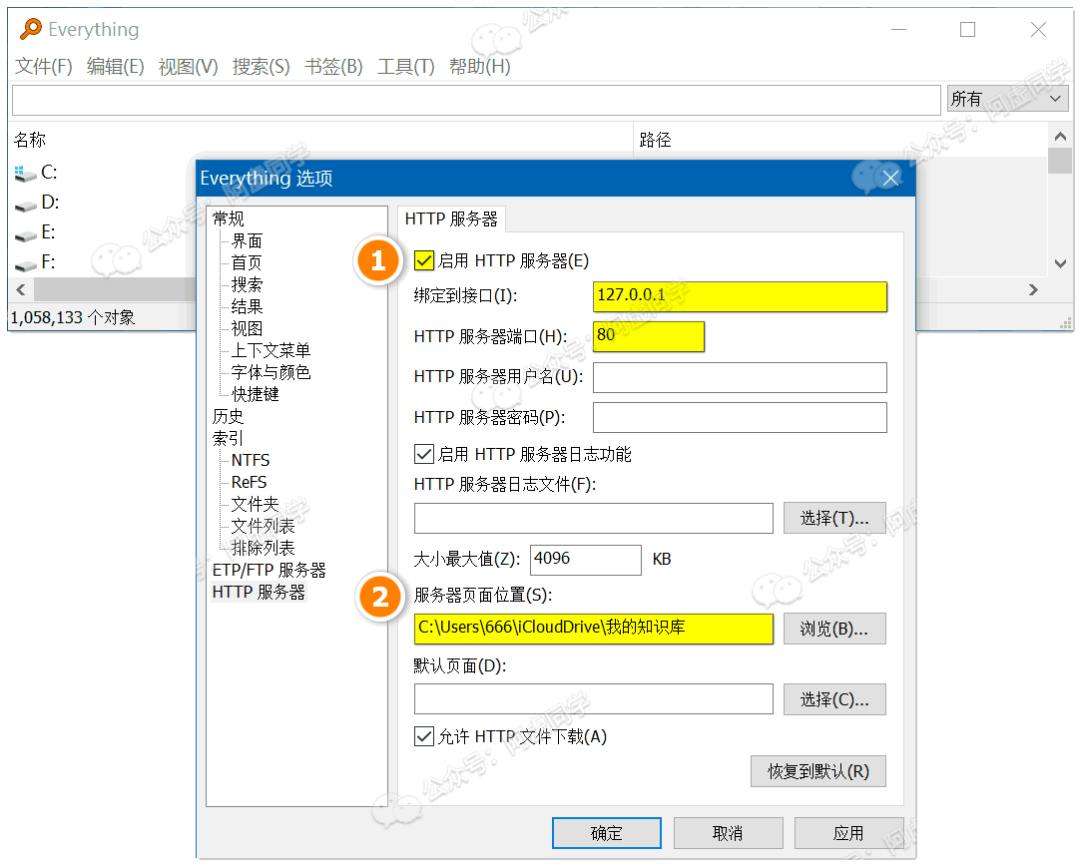Click results vertical scrollbar up arrow
Viewport: 1080px width, 865px height.
point(1060,136)
